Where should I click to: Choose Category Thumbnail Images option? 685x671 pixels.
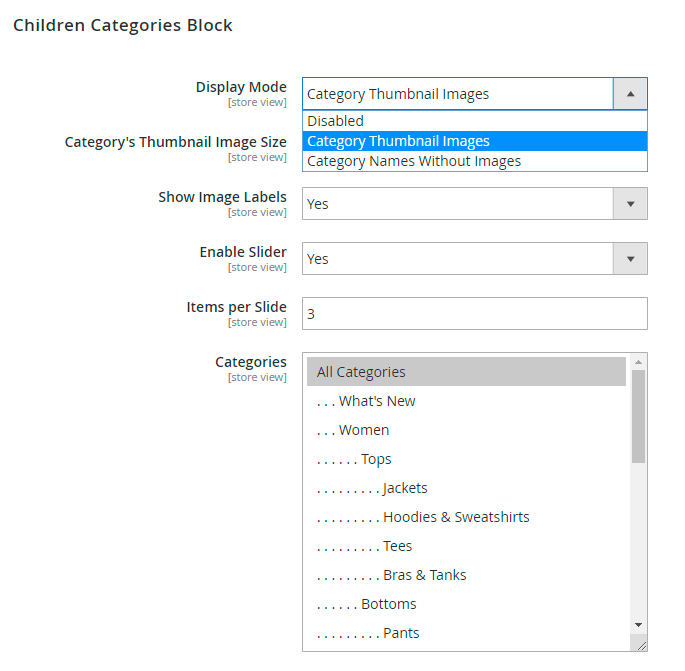tap(398, 141)
